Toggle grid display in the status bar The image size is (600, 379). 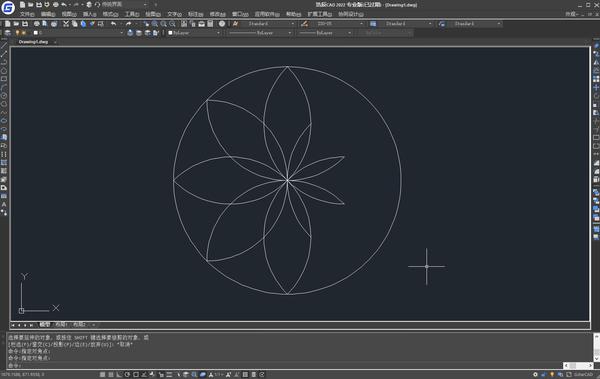click(x=111, y=374)
